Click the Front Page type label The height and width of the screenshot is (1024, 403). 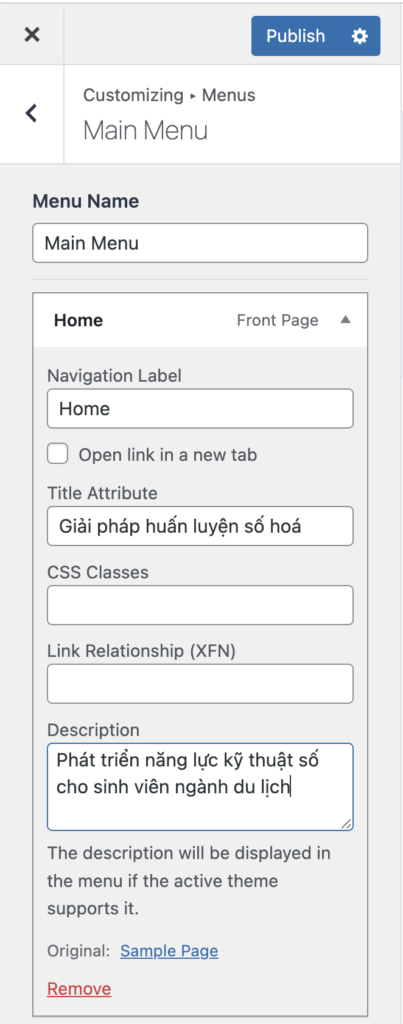point(278,320)
